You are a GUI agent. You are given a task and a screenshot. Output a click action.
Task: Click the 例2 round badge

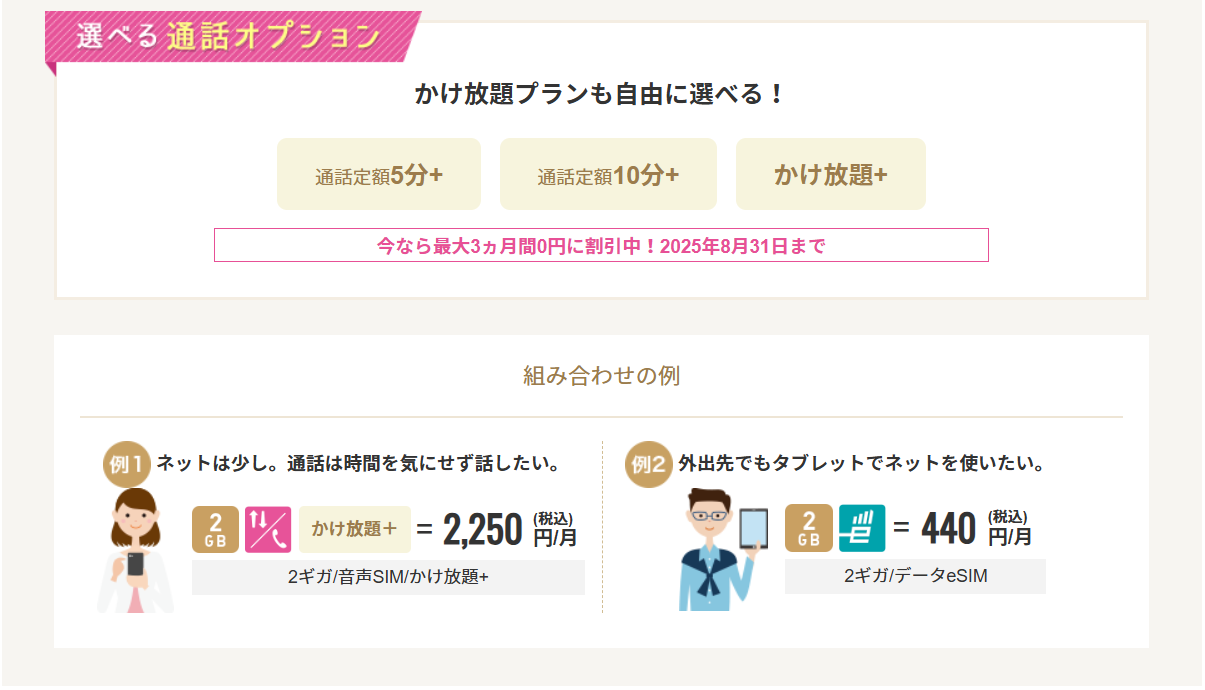[x=649, y=464]
